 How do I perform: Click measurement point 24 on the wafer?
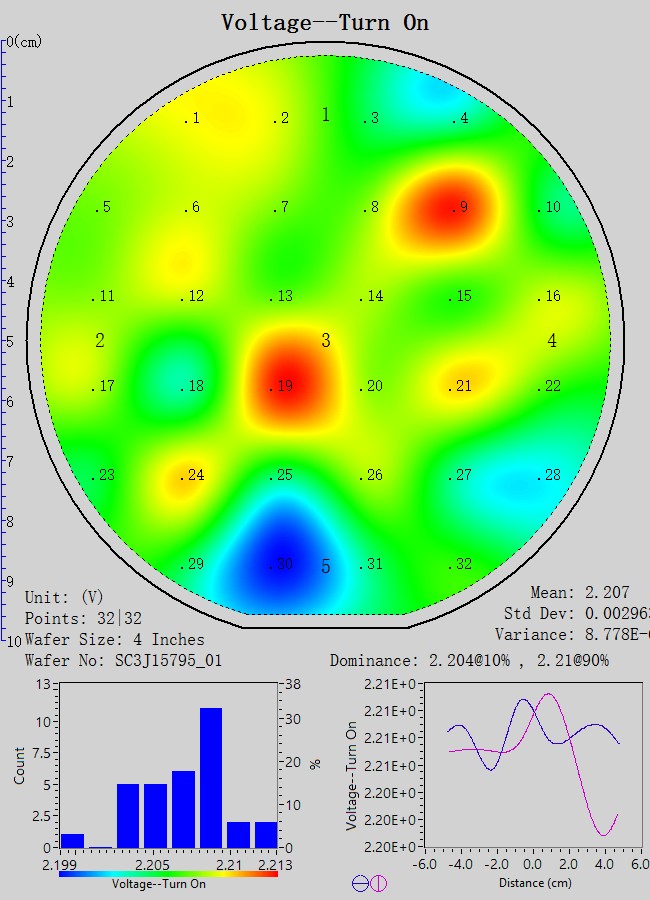192,475
